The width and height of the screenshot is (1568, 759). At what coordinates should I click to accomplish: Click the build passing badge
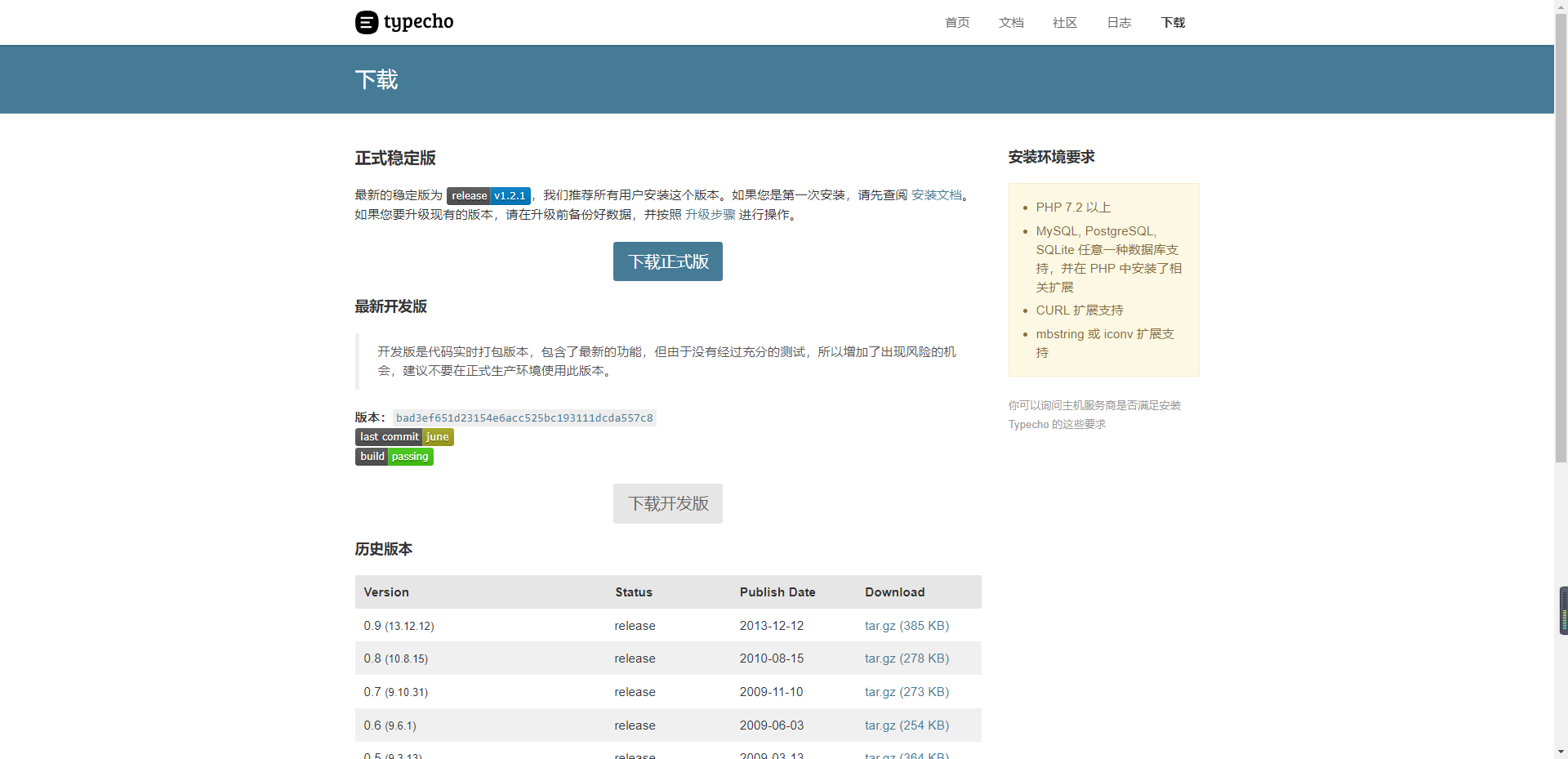click(x=394, y=457)
